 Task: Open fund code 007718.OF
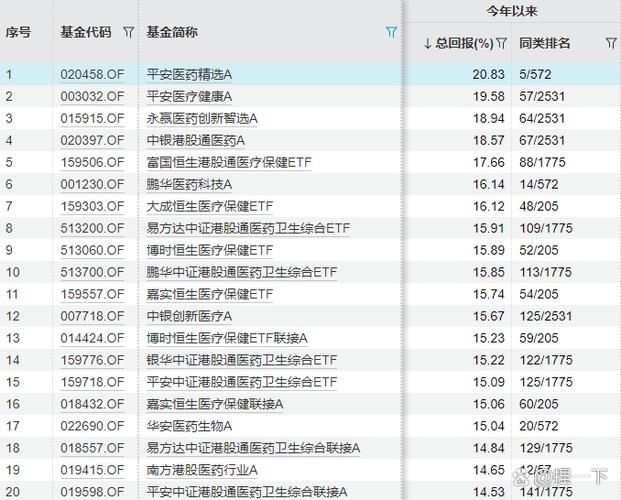coord(92,317)
